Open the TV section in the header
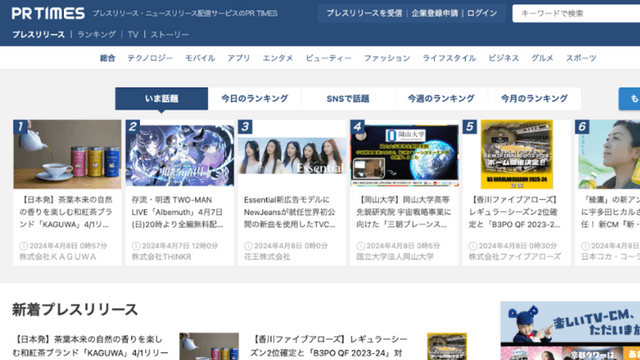This screenshot has width=640, height=360. (x=133, y=35)
